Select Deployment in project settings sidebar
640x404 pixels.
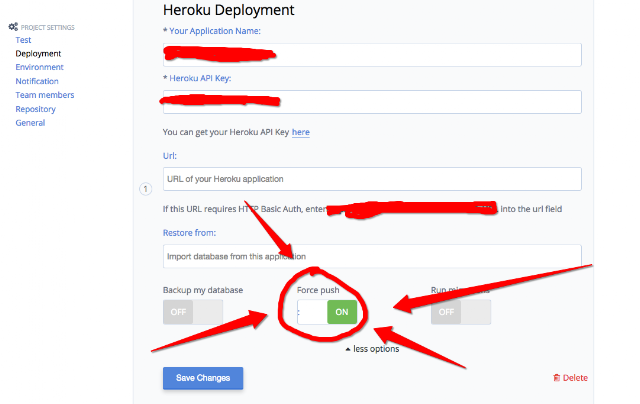[x=38, y=53]
